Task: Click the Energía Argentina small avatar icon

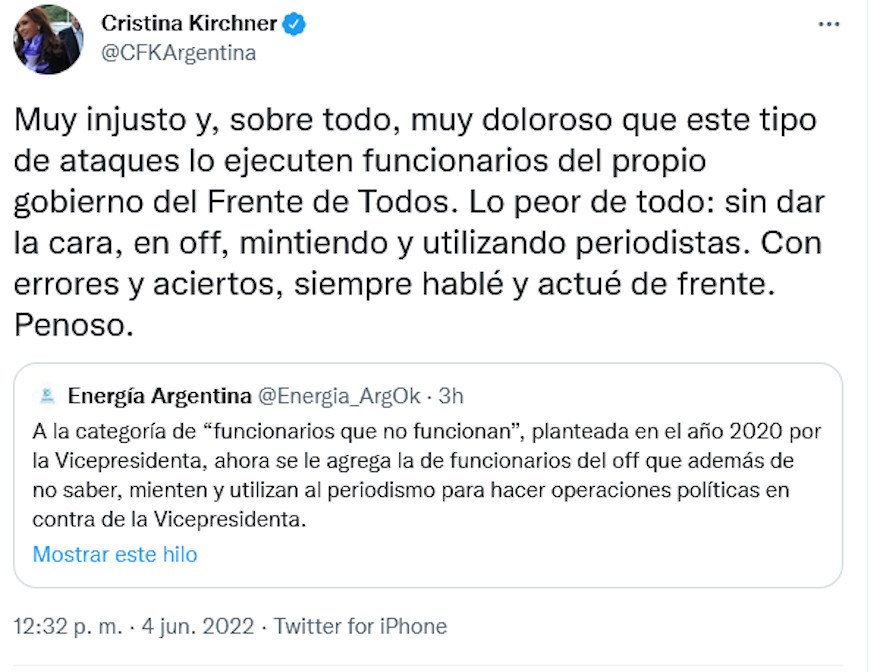Action: tap(46, 396)
